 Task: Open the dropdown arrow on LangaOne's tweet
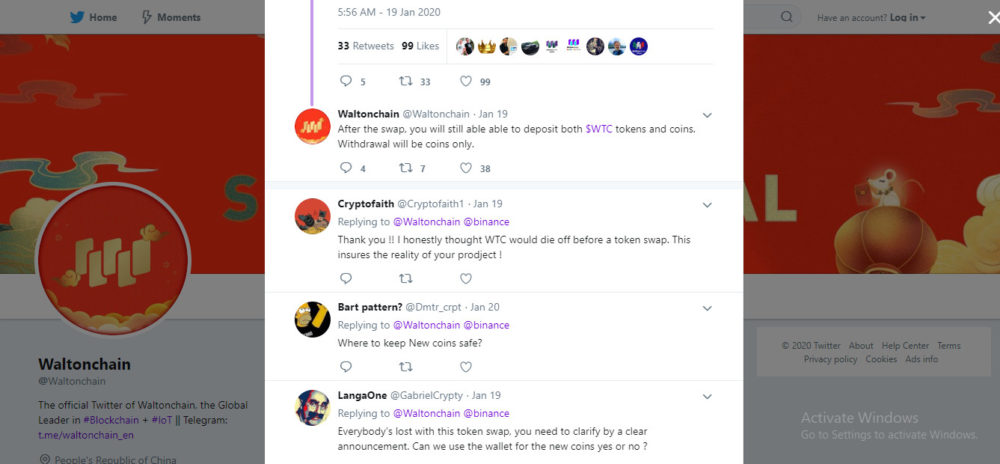tap(707, 396)
